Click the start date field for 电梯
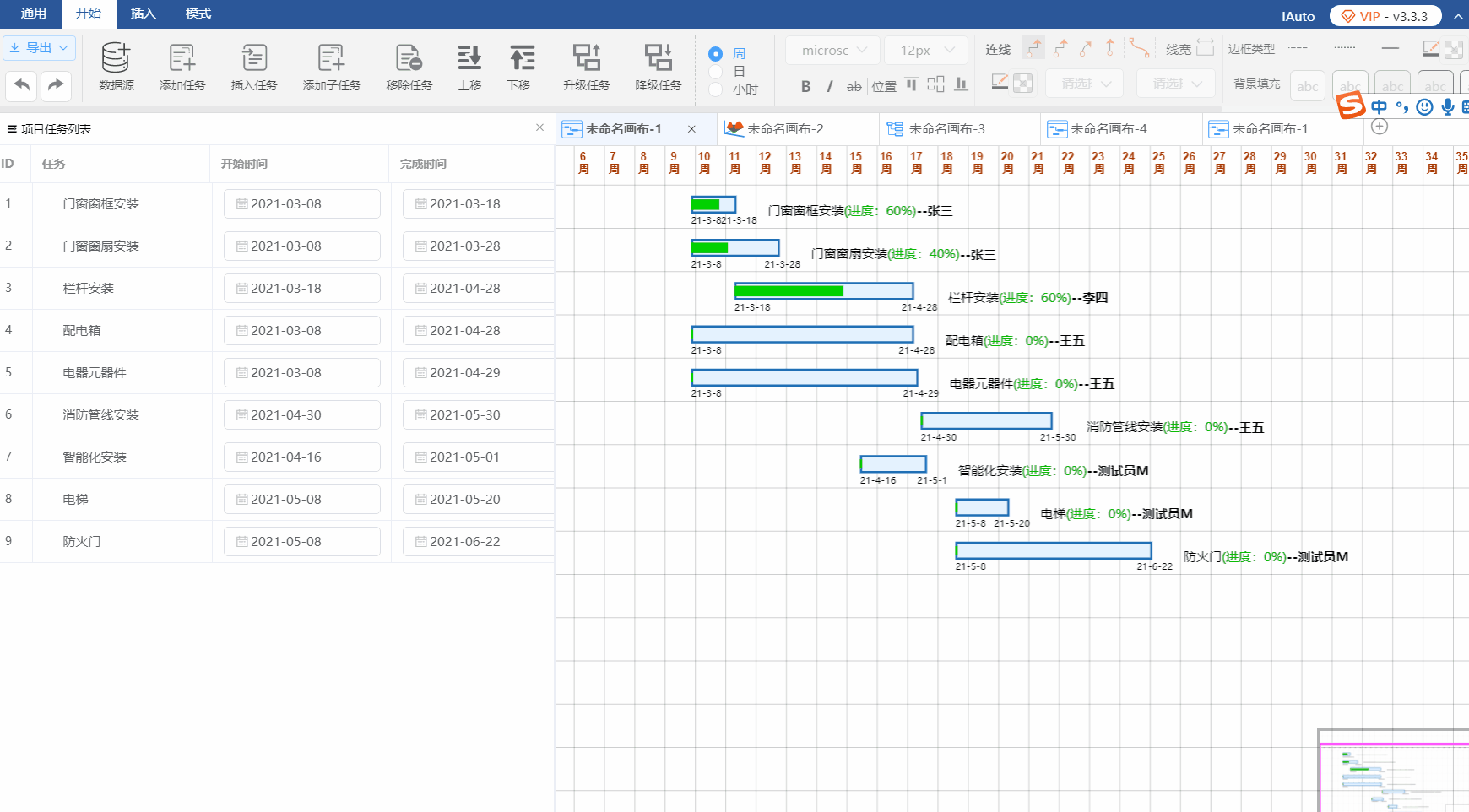Viewport: 1469px width, 812px height. click(301, 500)
